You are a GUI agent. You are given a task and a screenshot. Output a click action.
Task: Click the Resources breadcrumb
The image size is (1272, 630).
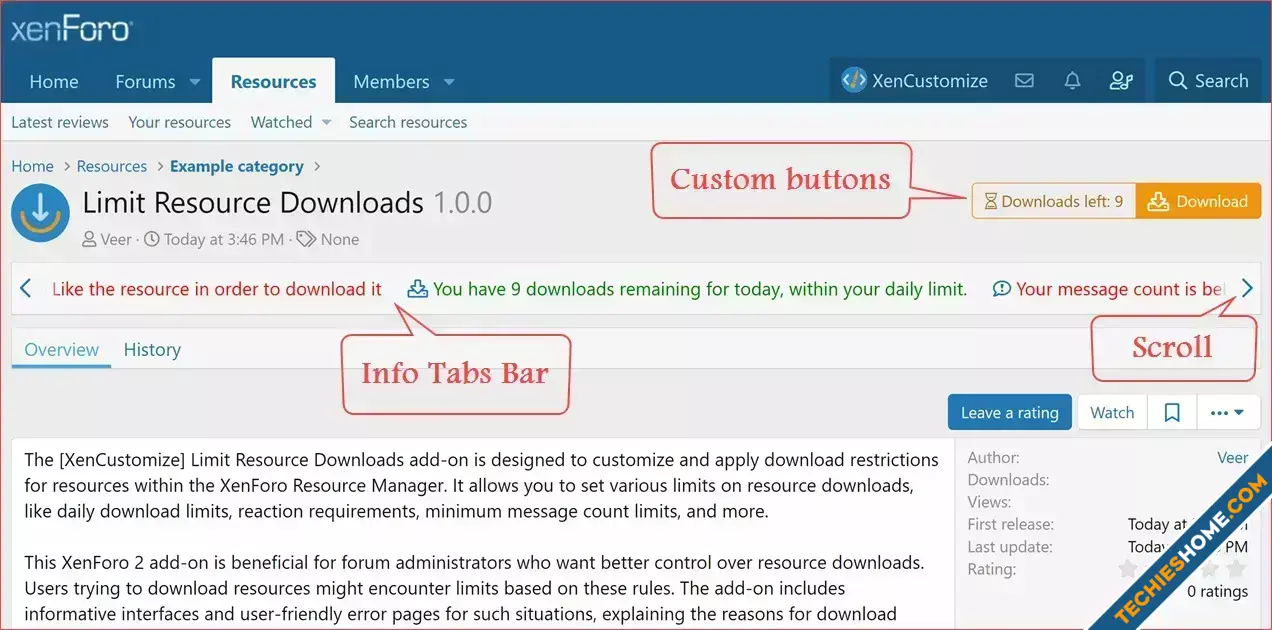(112, 166)
